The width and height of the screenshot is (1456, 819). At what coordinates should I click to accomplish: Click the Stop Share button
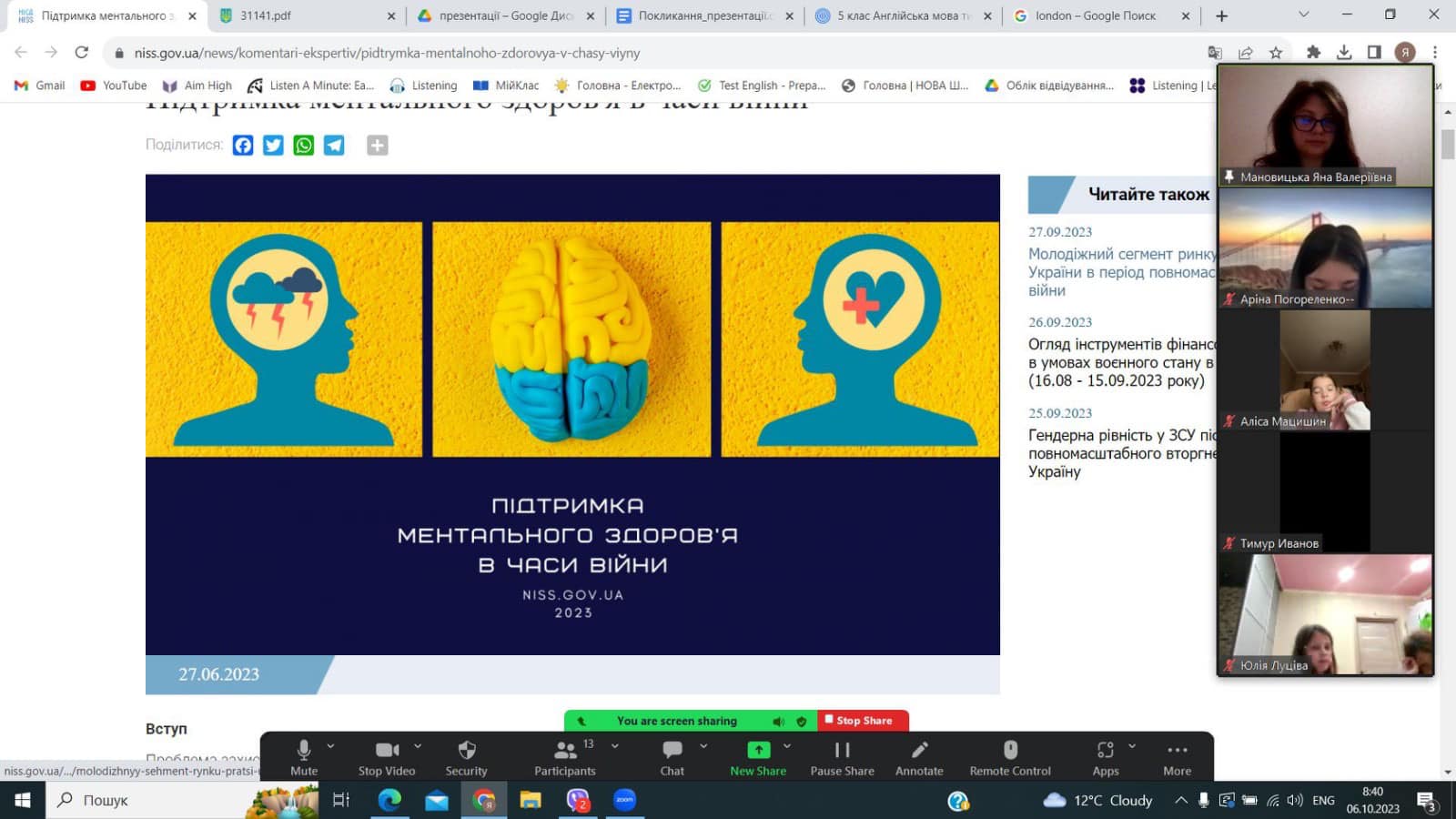[x=864, y=721]
